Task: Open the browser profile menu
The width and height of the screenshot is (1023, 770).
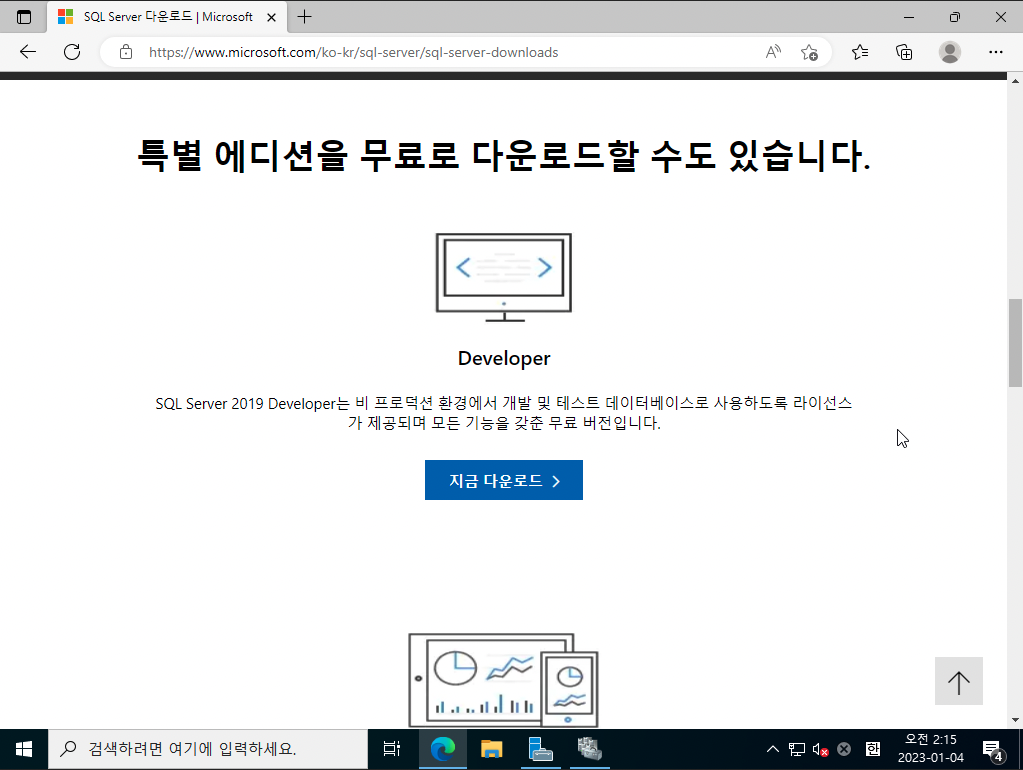Action: 950,52
